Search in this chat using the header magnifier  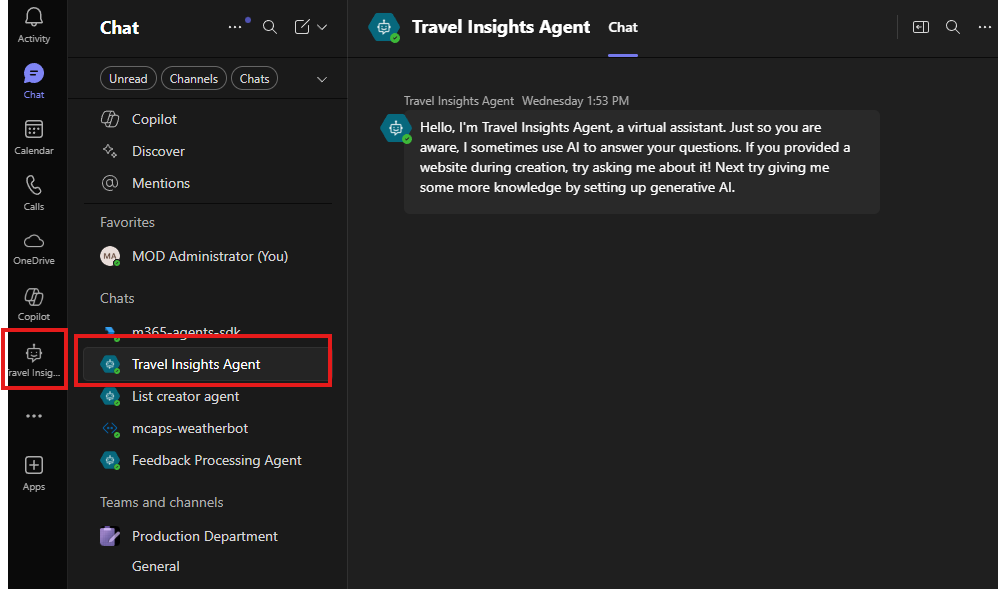click(x=953, y=27)
